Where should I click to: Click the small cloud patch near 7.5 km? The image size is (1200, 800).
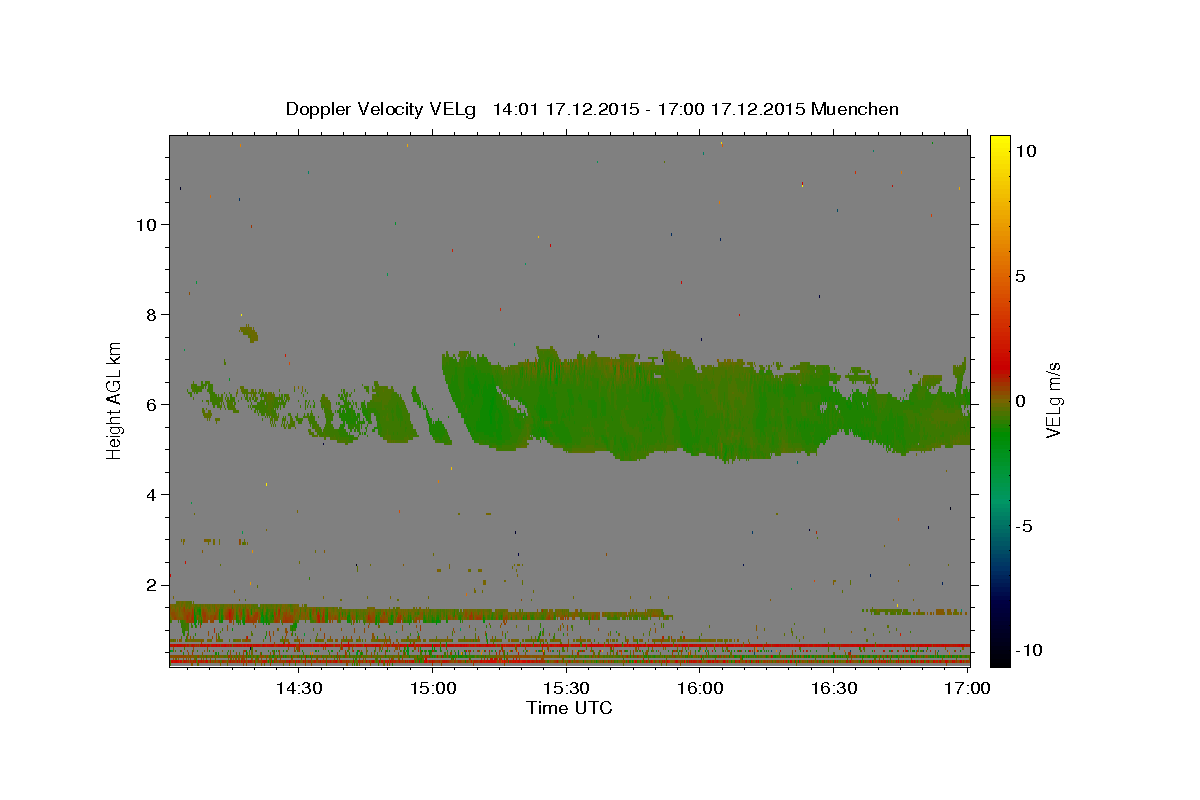click(249, 333)
